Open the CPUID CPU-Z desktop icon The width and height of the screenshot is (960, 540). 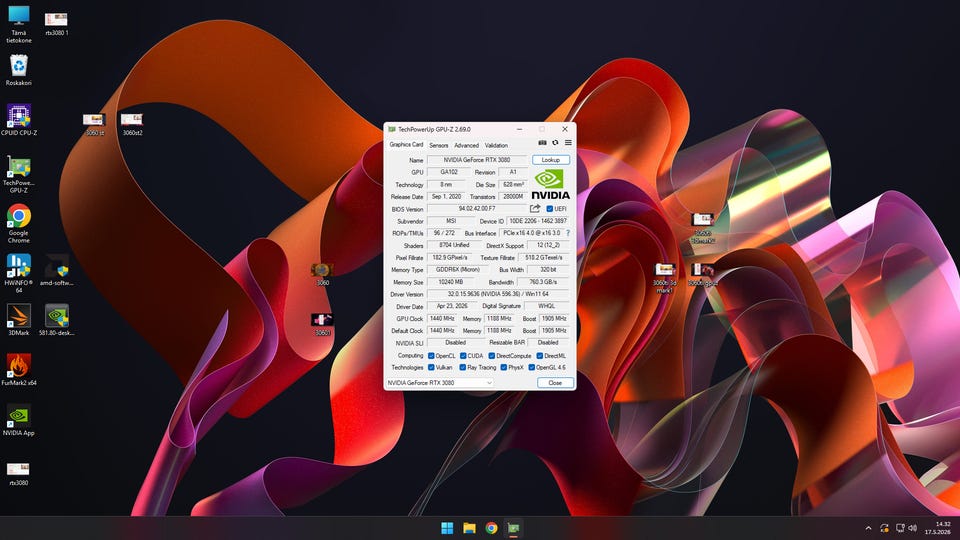18,119
